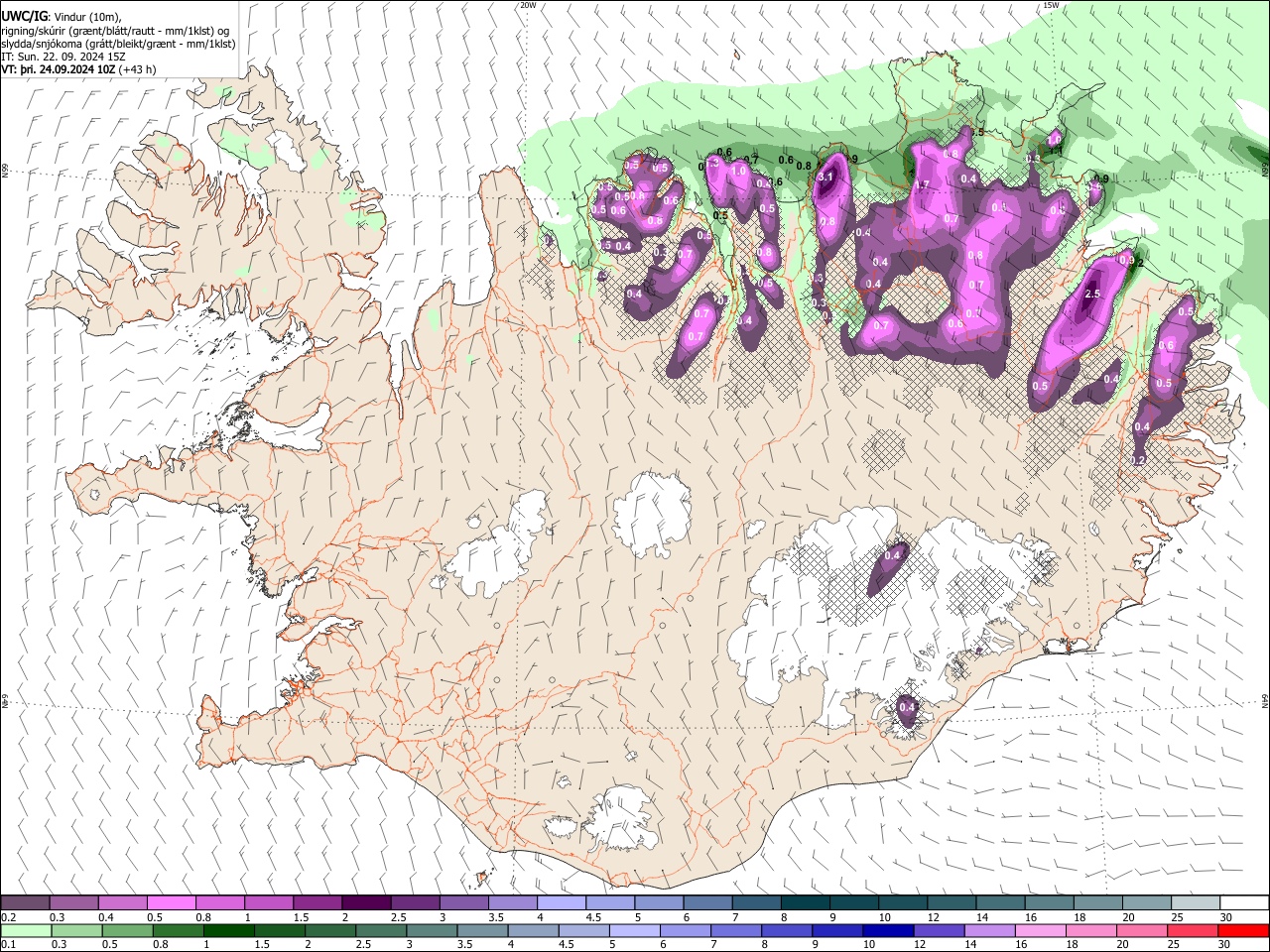Select the pale green 0.1 rain swatch
This screenshot has height=952, width=1270.
coord(25,930)
